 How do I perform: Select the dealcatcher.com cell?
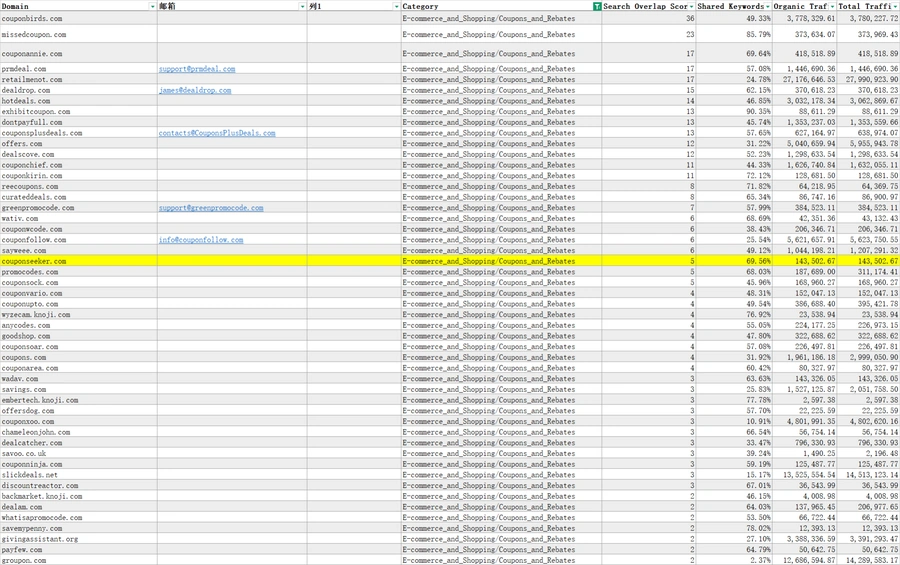pos(79,443)
